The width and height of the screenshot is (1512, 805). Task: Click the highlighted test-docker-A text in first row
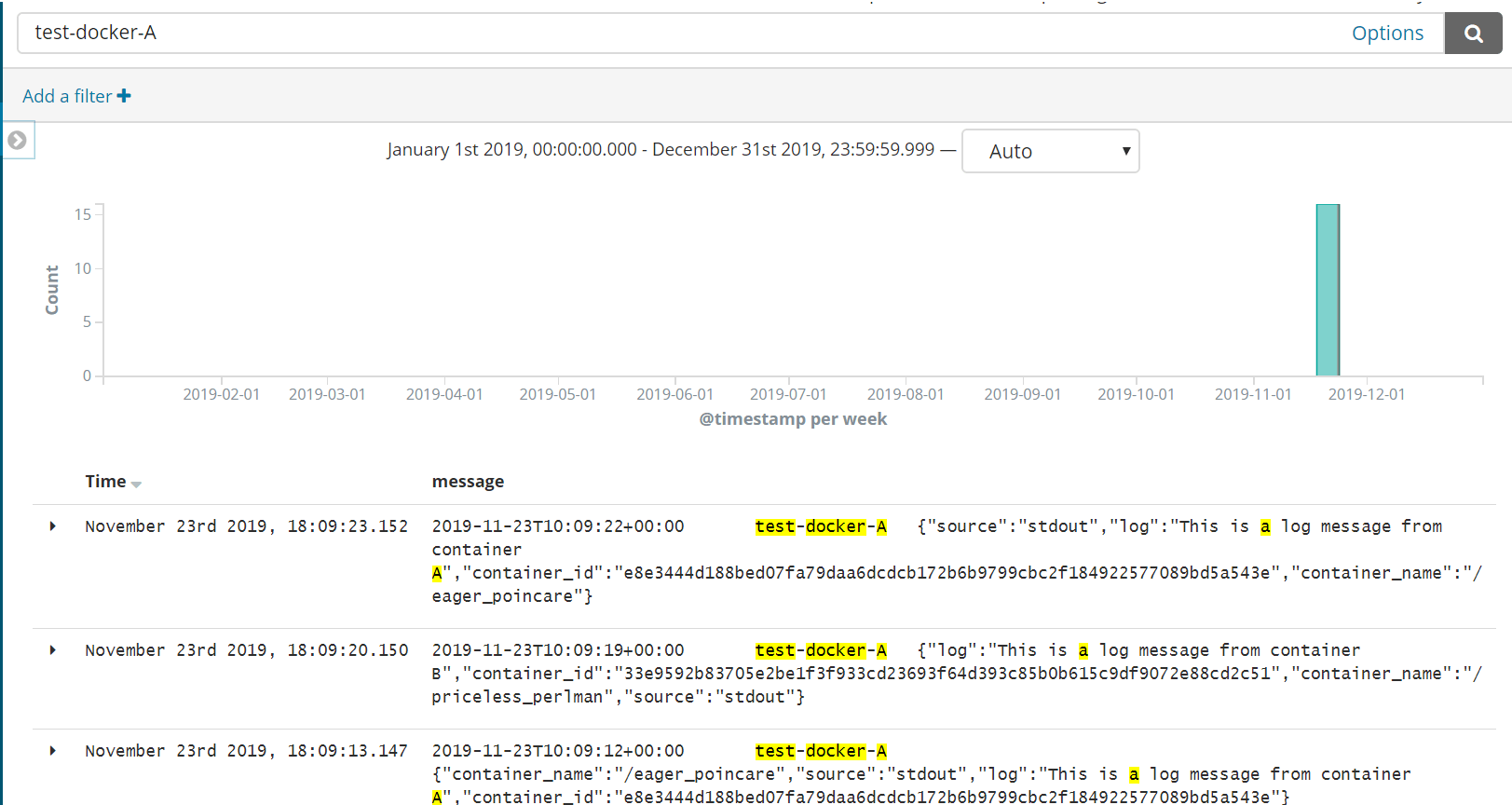(x=821, y=526)
